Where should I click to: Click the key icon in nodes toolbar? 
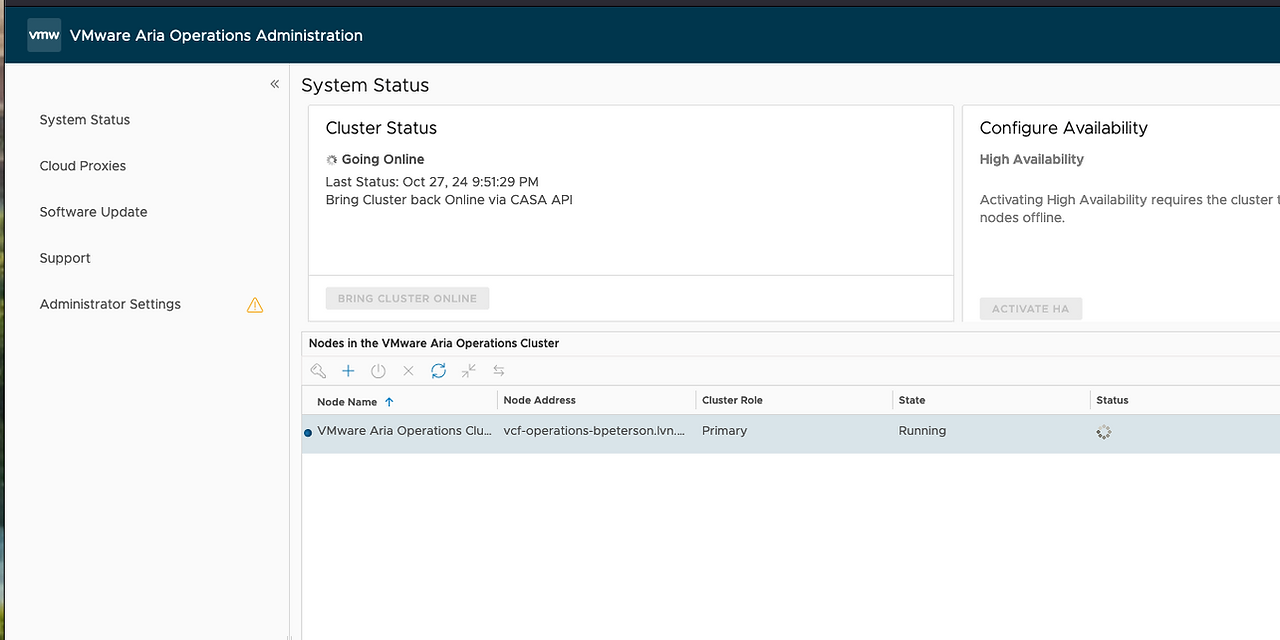pos(318,371)
